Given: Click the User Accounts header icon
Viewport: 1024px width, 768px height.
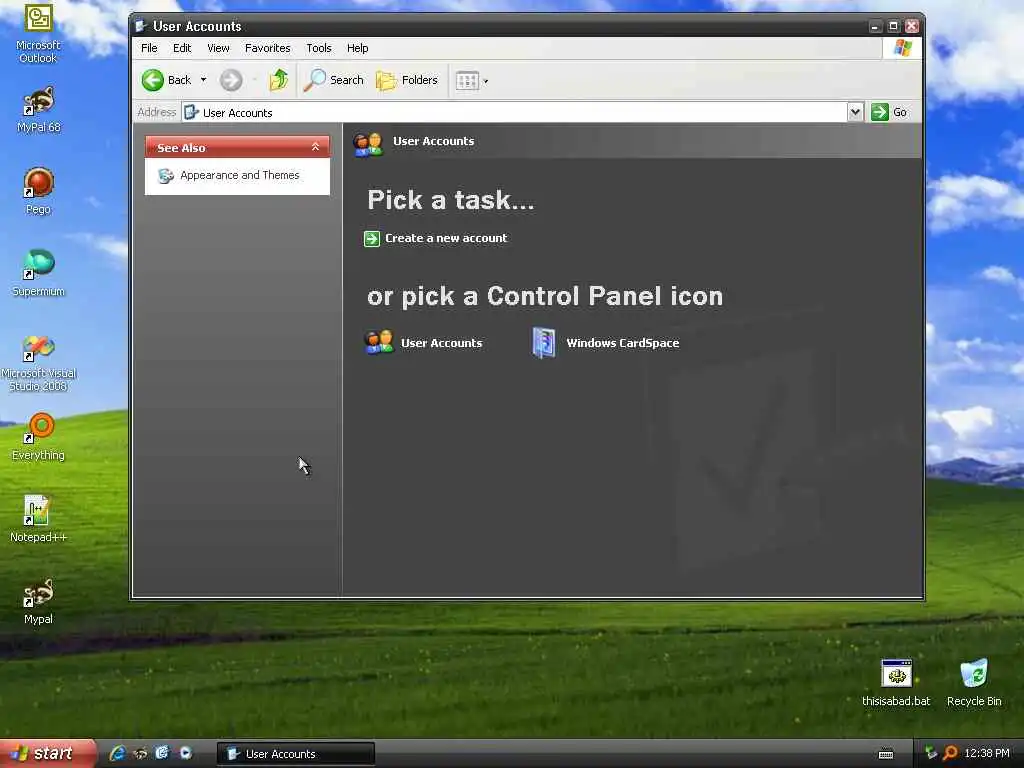Looking at the screenshot, I should tap(368, 144).
